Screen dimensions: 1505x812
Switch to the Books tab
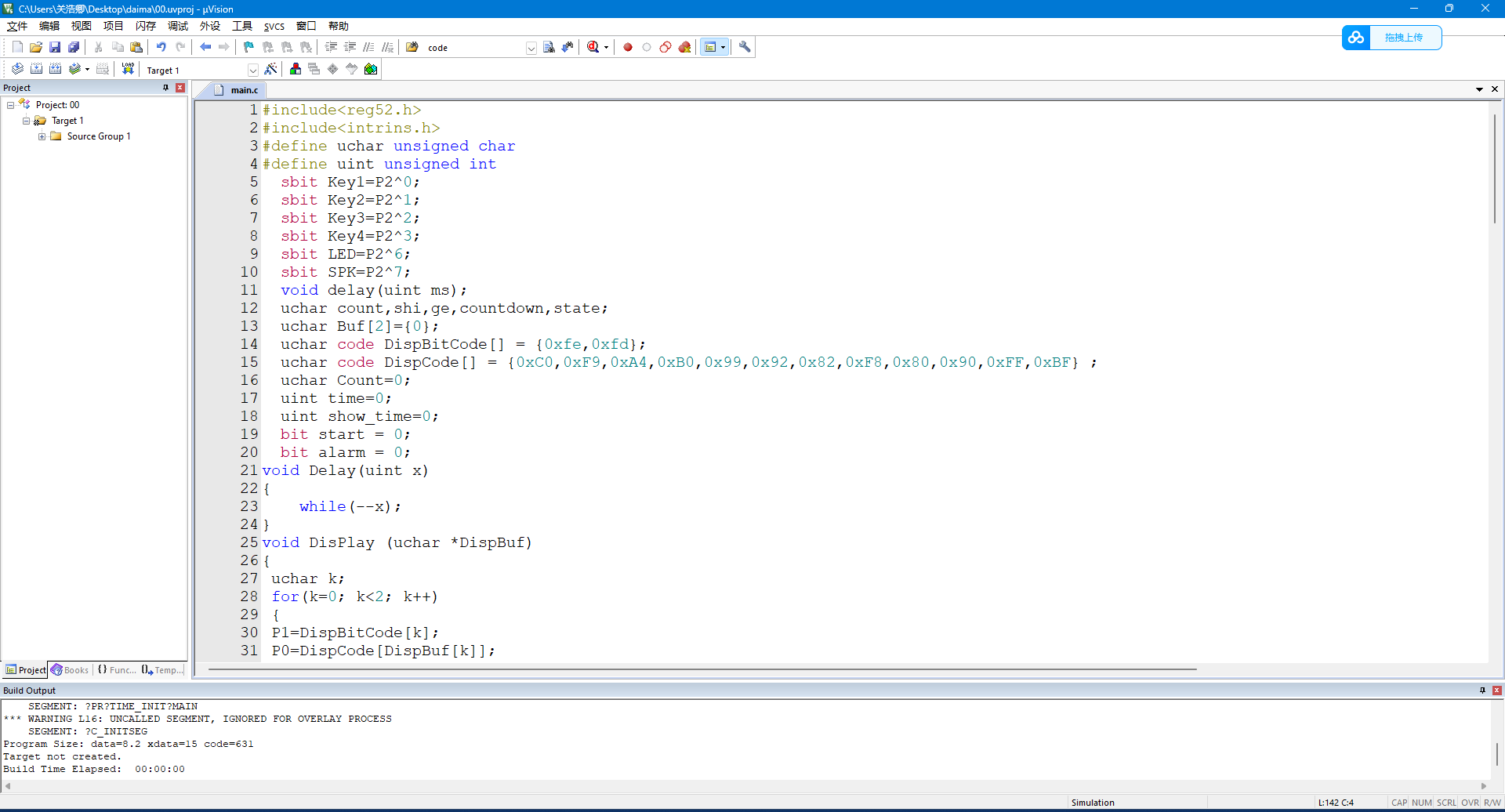(70, 670)
